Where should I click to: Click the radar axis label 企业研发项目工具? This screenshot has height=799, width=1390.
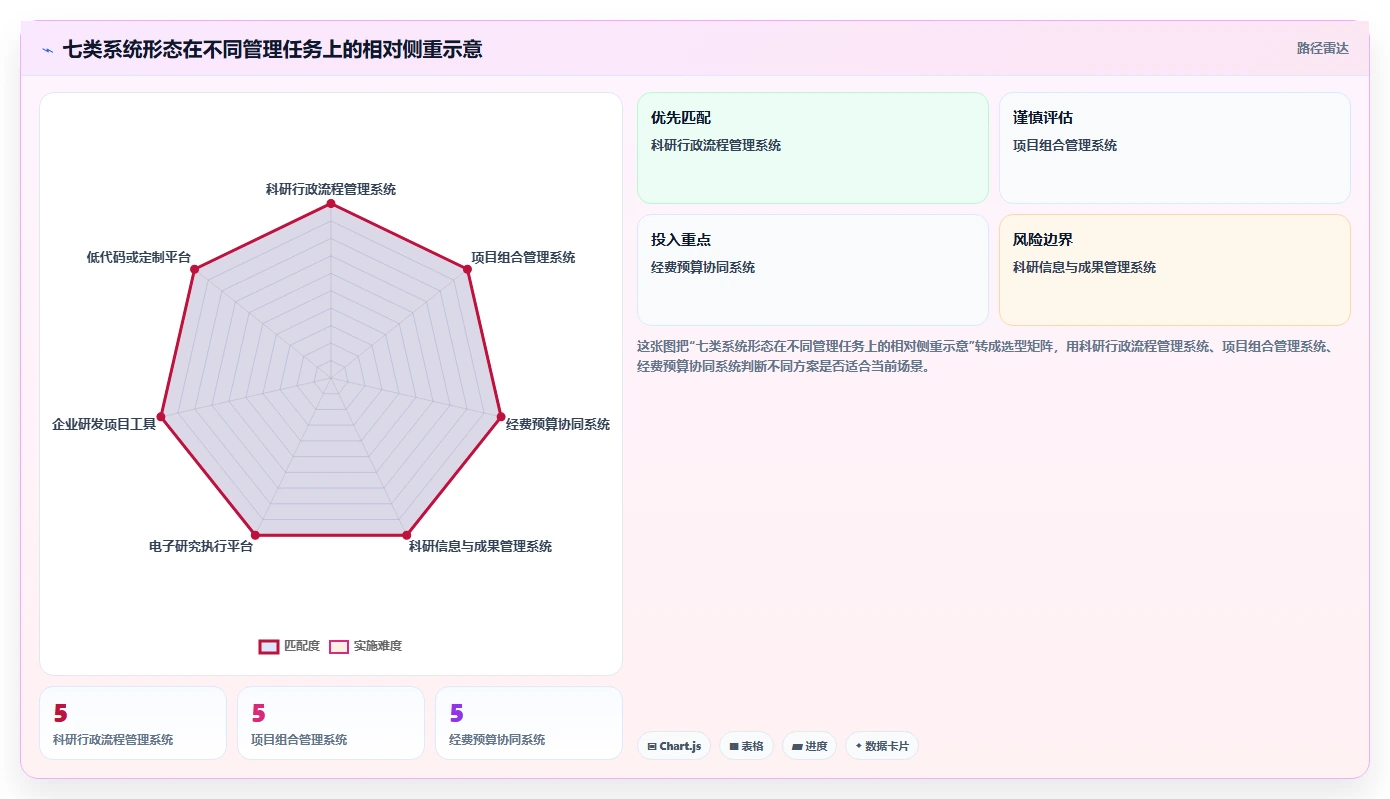pos(104,424)
